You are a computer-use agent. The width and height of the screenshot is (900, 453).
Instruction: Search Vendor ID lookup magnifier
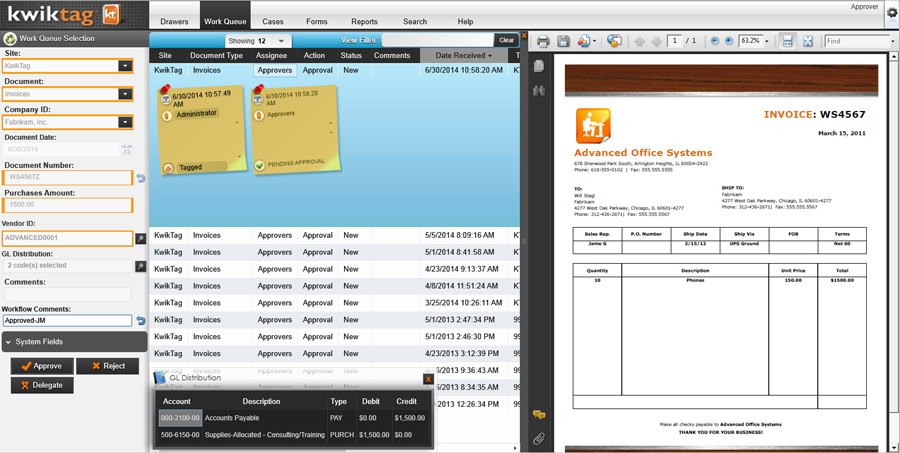click(141, 238)
